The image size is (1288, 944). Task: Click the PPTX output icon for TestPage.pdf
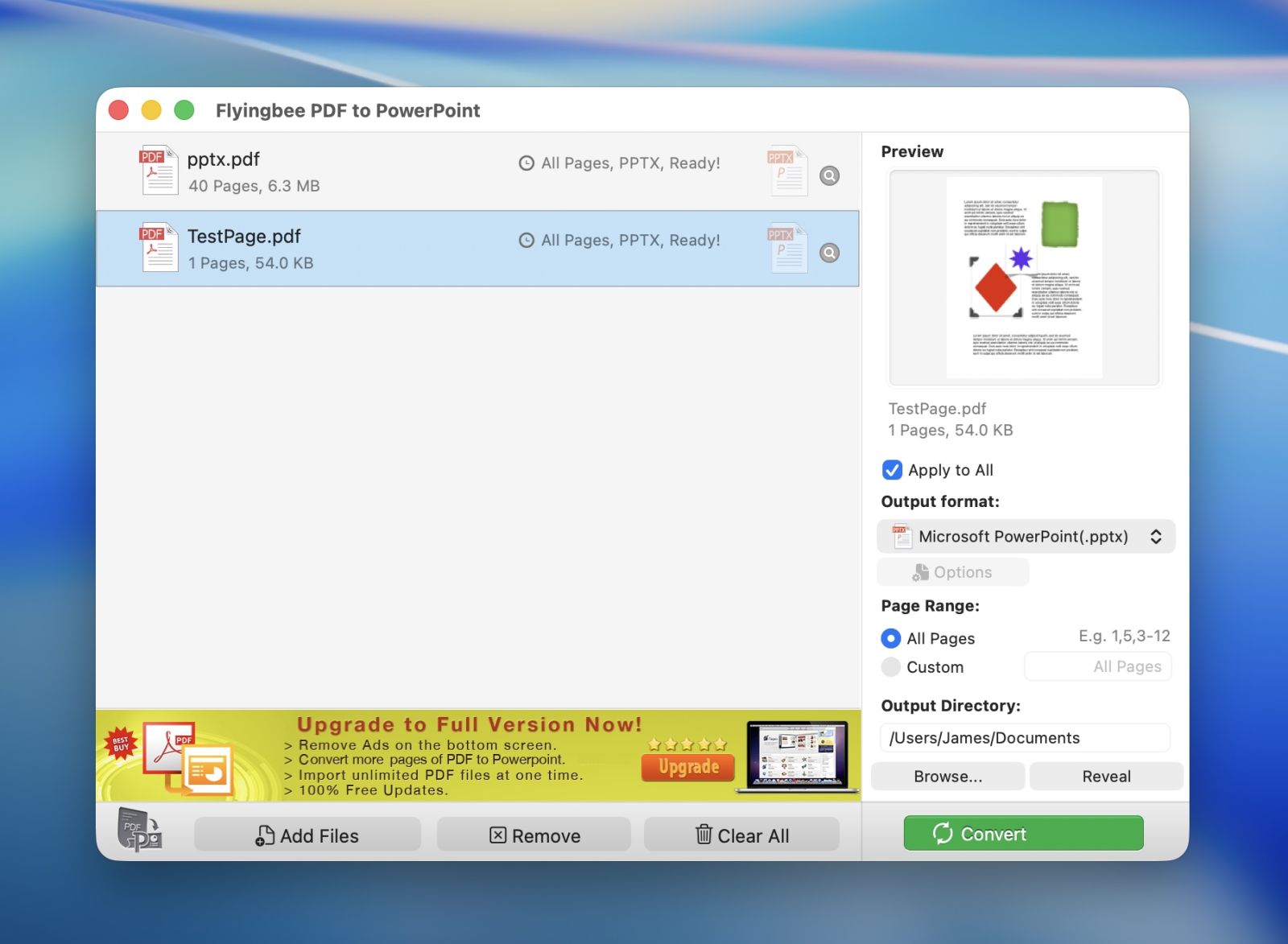pyautogui.click(x=787, y=248)
